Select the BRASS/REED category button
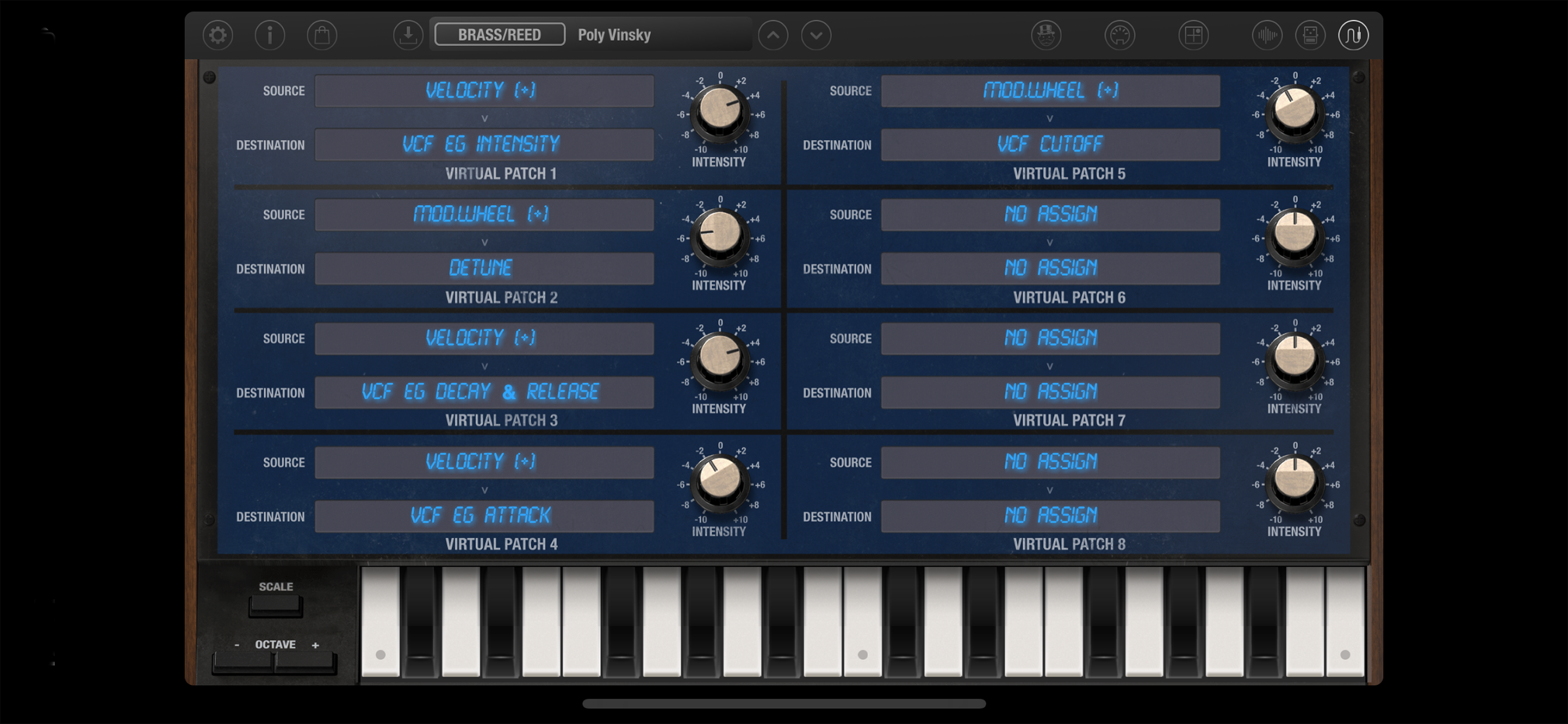The width and height of the screenshot is (1568, 724). tap(499, 34)
